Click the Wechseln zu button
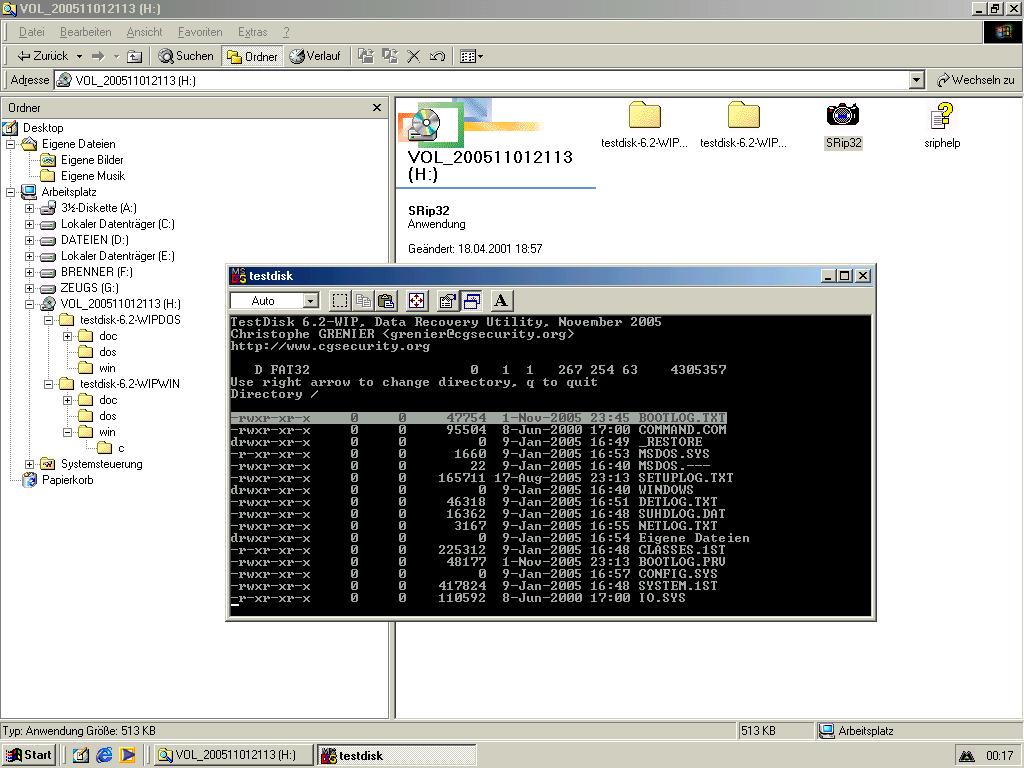The image size is (1024, 768). click(x=976, y=80)
